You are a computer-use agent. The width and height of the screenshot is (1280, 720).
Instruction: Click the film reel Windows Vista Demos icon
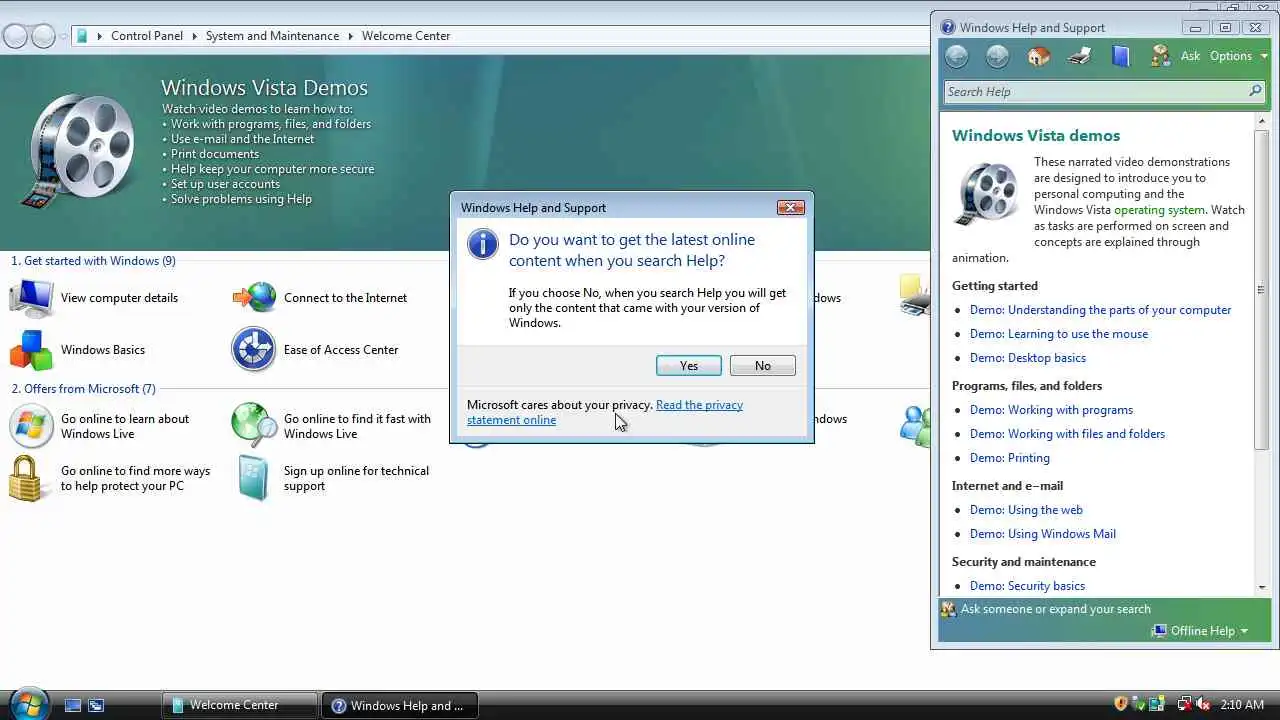tap(80, 150)
